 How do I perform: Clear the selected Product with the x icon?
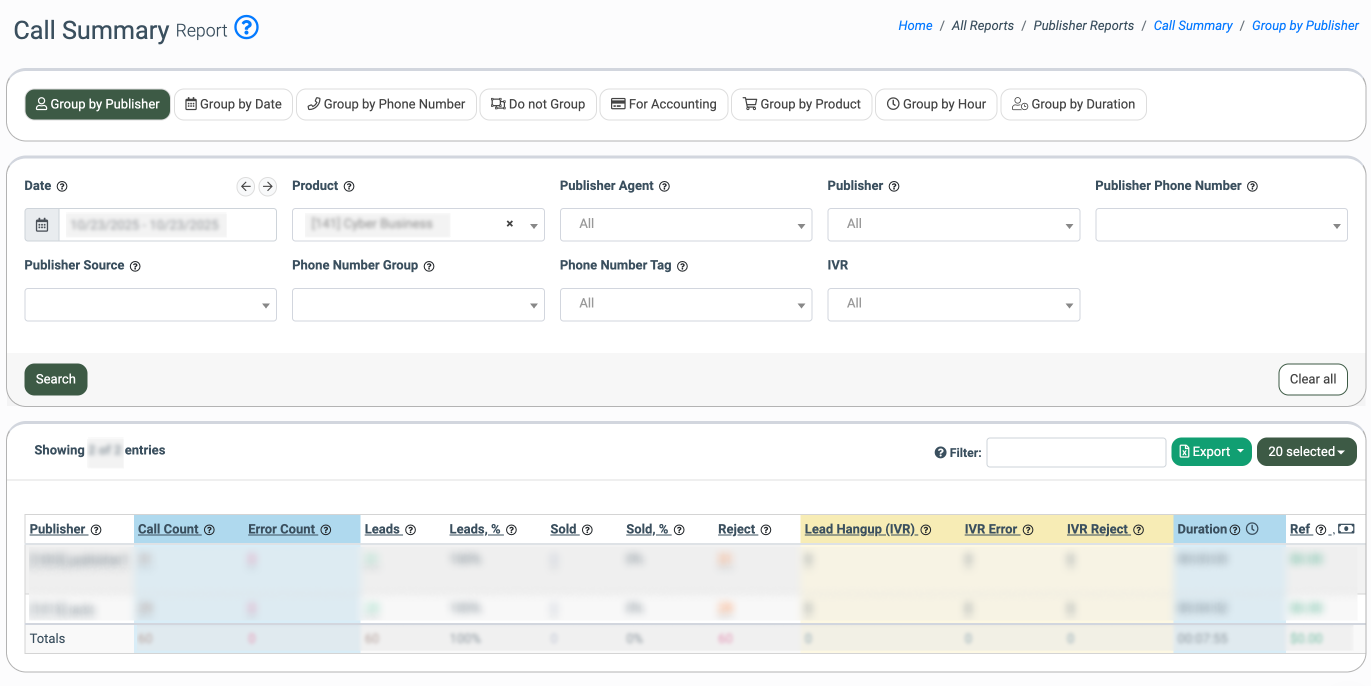click(x=509, y=224)
